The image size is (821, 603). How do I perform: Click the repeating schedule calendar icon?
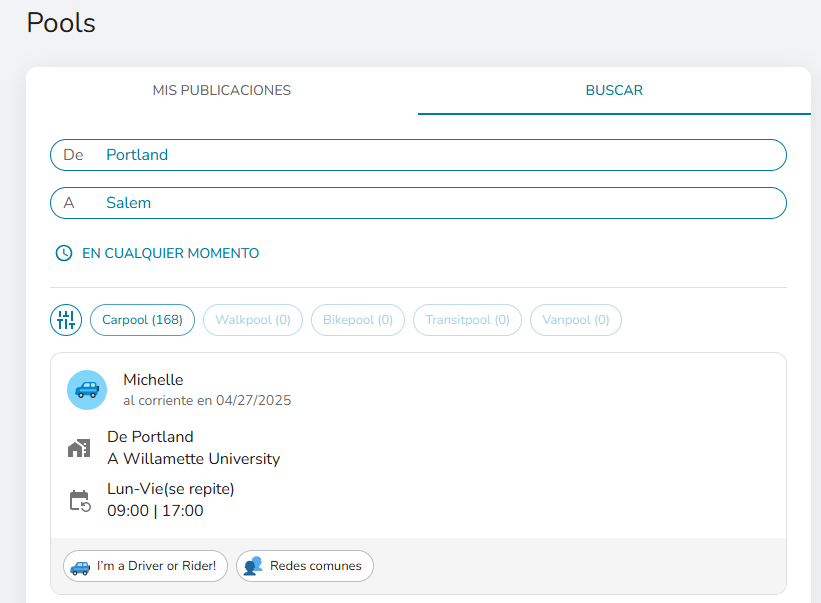(x=80, y=500)
